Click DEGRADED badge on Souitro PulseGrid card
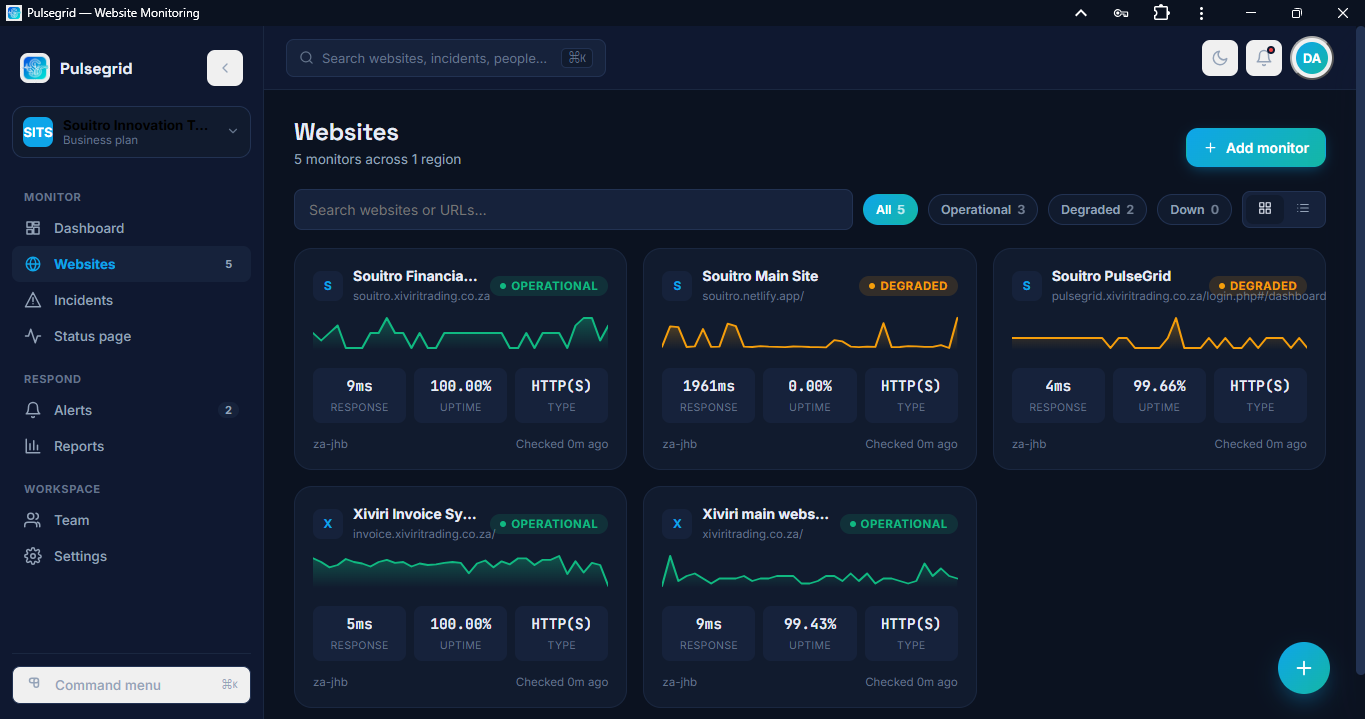 [x=1258, y=286]
